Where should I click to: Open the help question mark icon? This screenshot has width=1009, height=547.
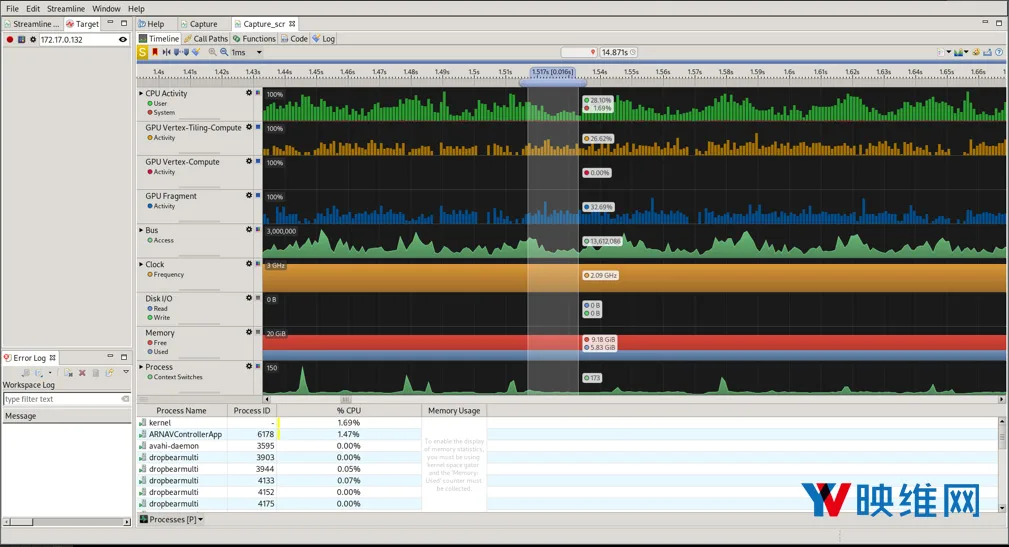click(999, 52)
